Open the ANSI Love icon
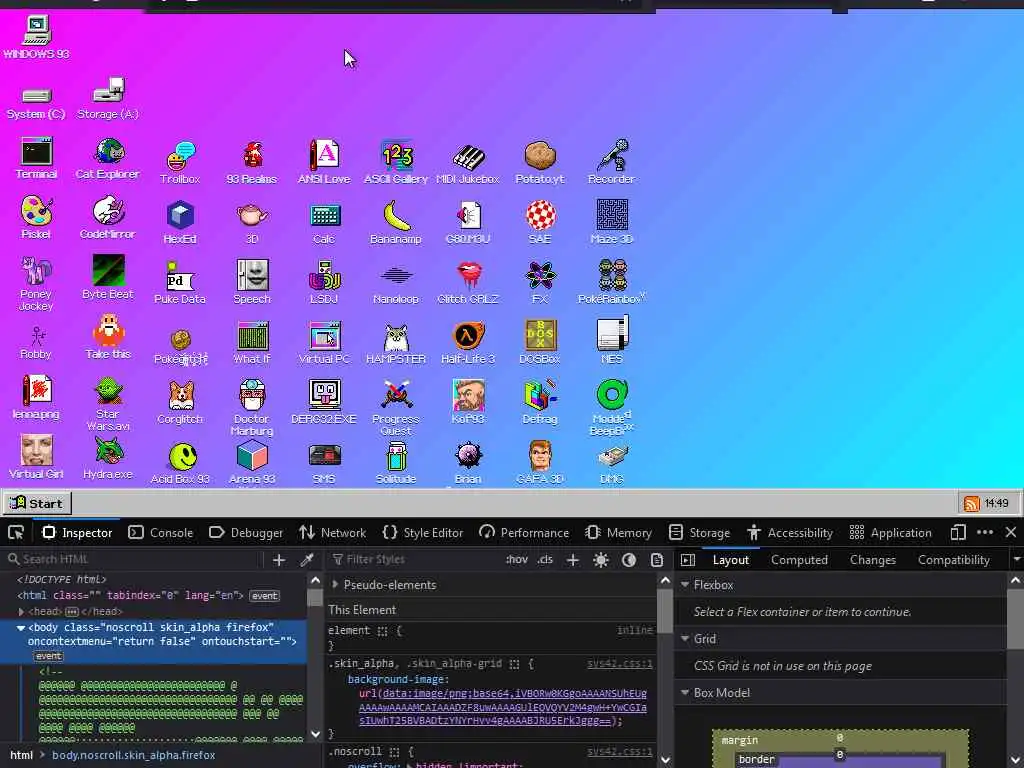The image size is (1024, 768). pos(324,163)
